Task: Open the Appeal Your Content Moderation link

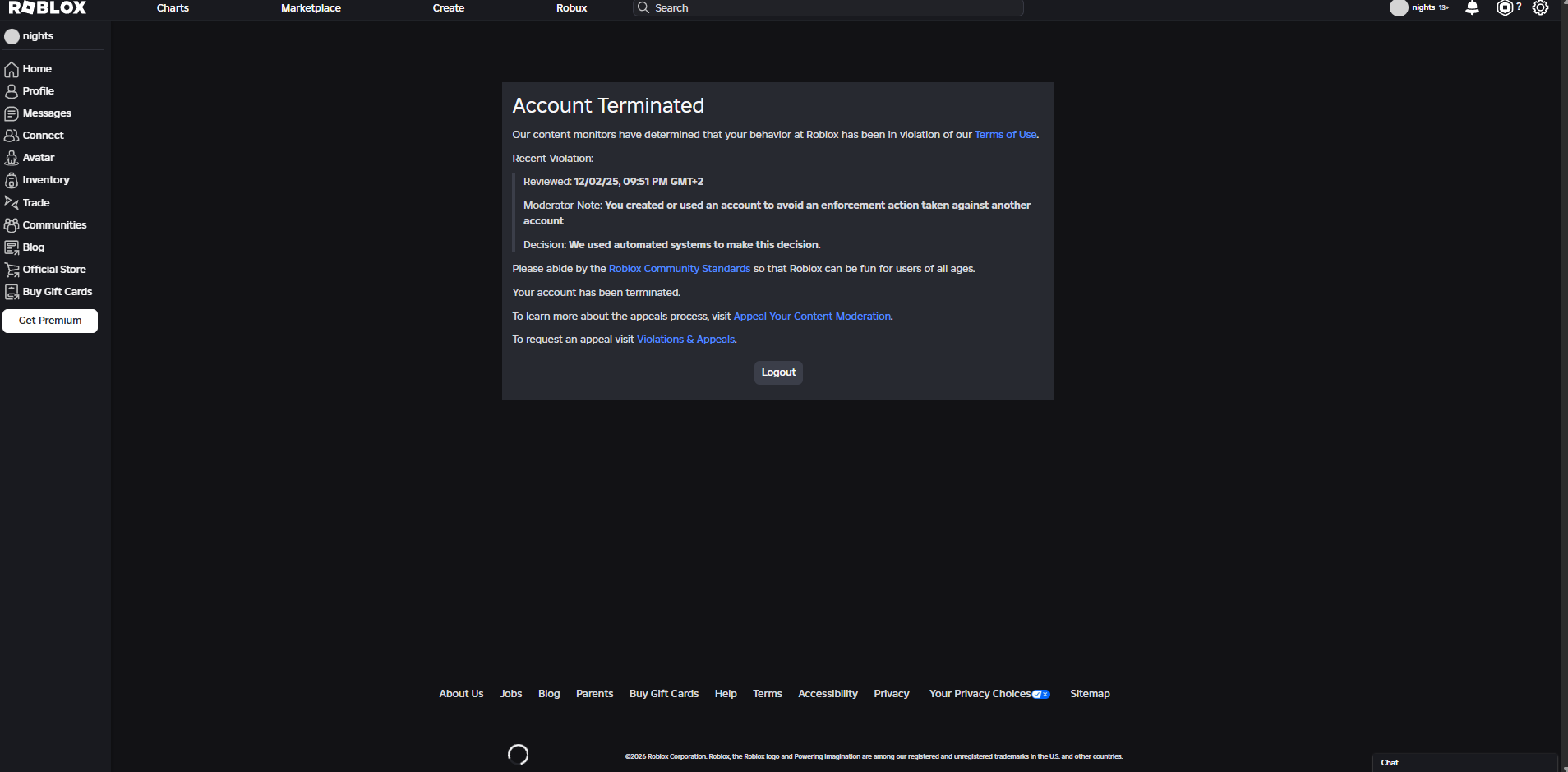Action: click(x=812, y=317)
